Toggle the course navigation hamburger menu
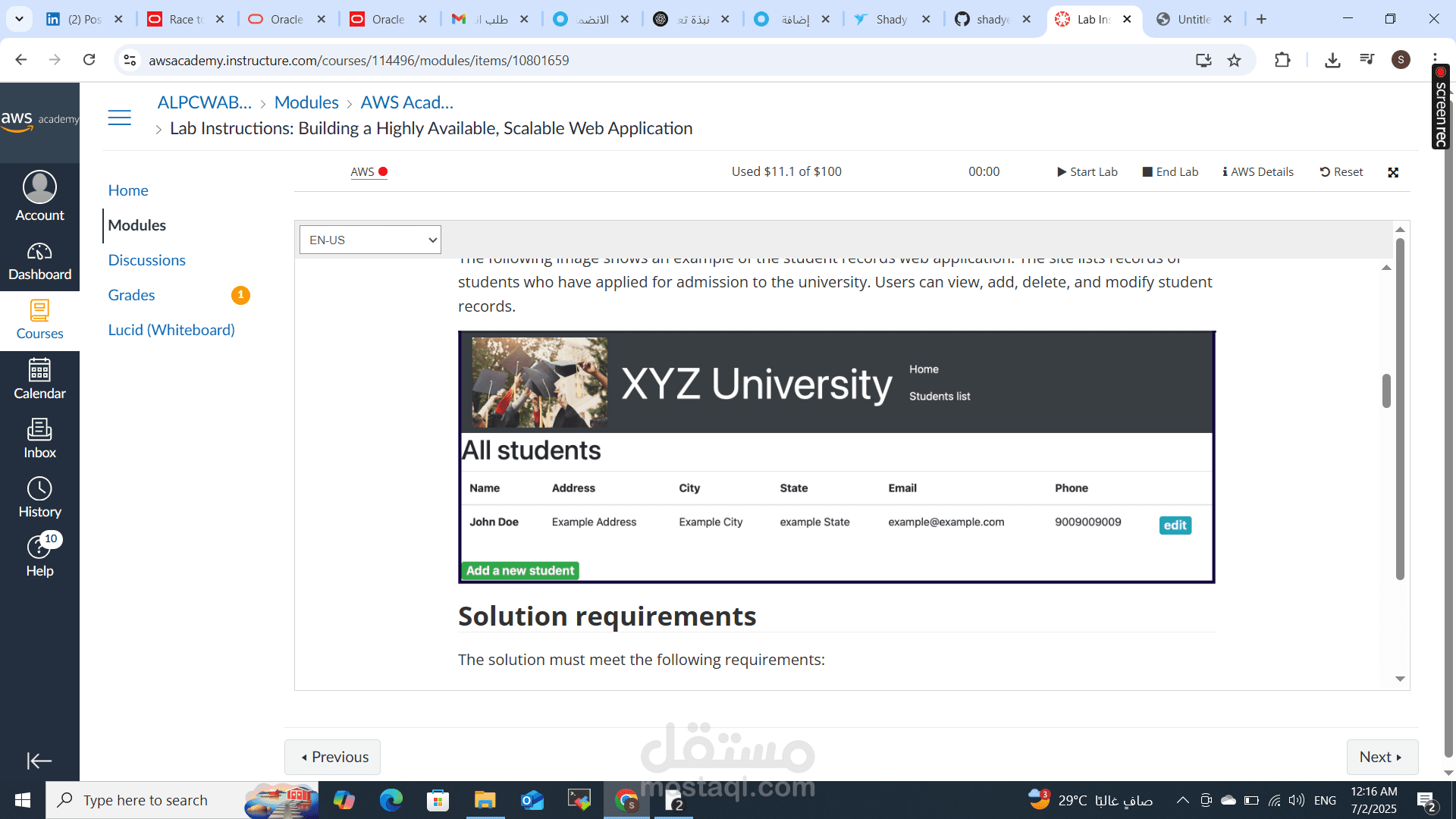The image size is (1456, 819). pyautogui.click(x=119, y=118)
